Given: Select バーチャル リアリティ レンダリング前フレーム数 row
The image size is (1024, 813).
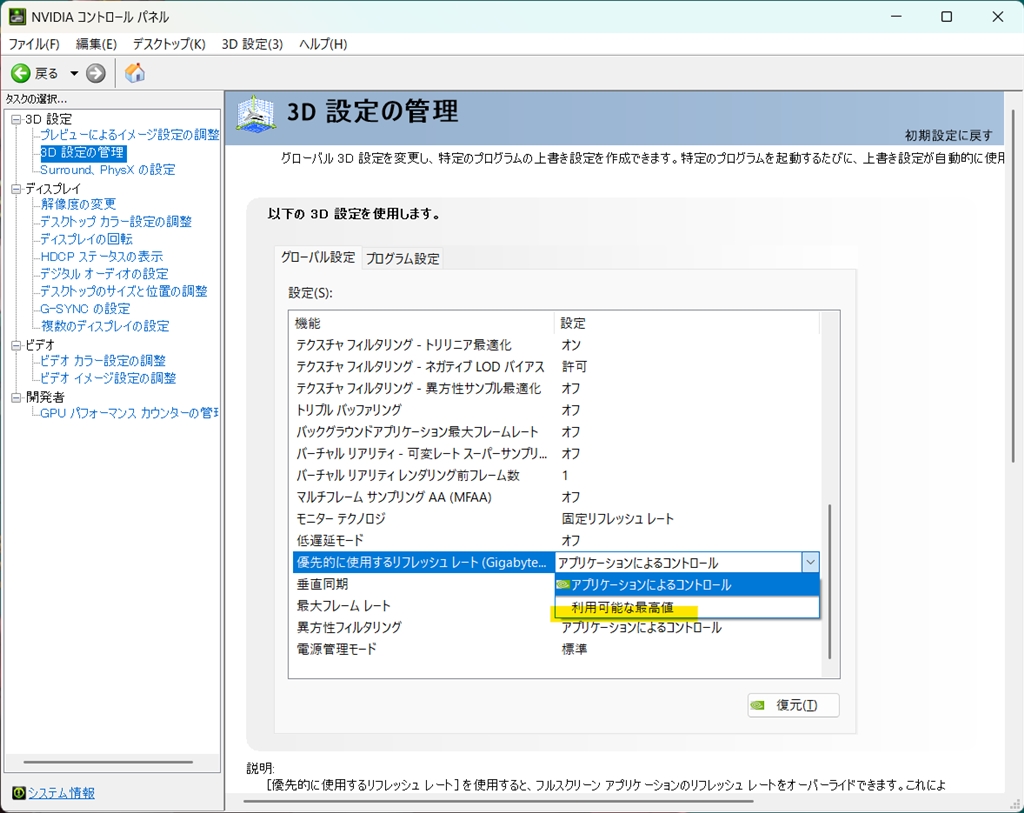Looking at the screenshot, I should click(x=554, y=475).
